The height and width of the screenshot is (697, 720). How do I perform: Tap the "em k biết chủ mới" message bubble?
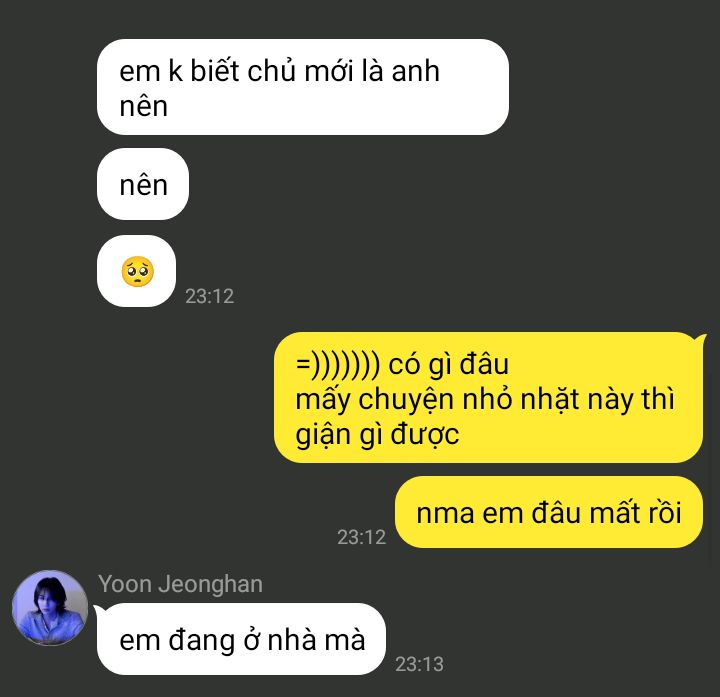click(303, 87)
